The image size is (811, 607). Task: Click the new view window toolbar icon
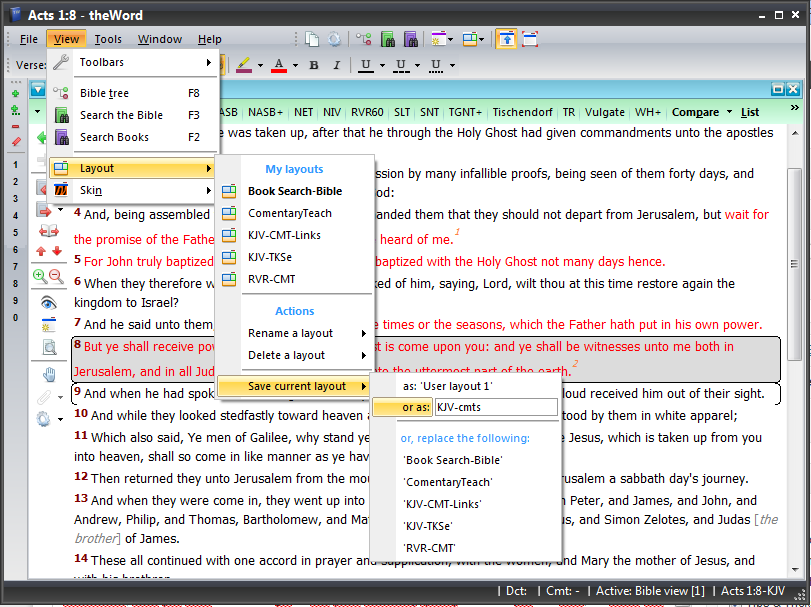click(x=438, y=39)
